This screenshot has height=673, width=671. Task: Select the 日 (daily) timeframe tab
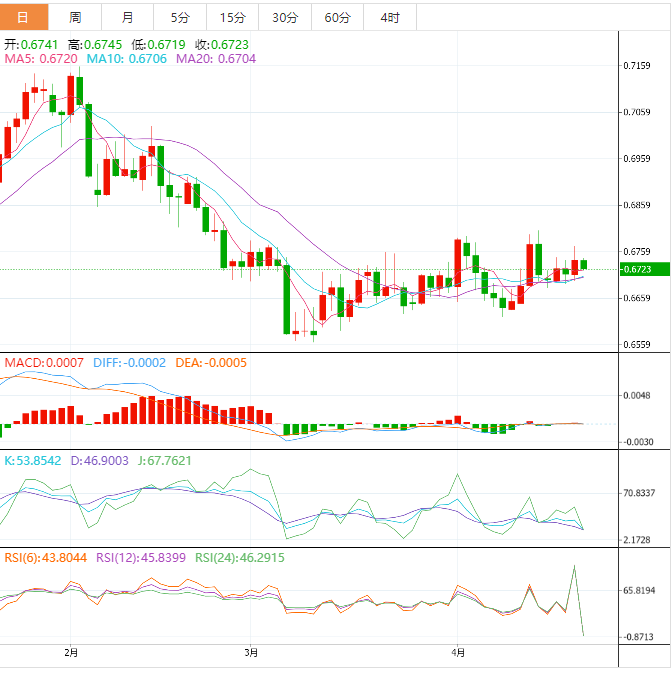pos(24,18)
